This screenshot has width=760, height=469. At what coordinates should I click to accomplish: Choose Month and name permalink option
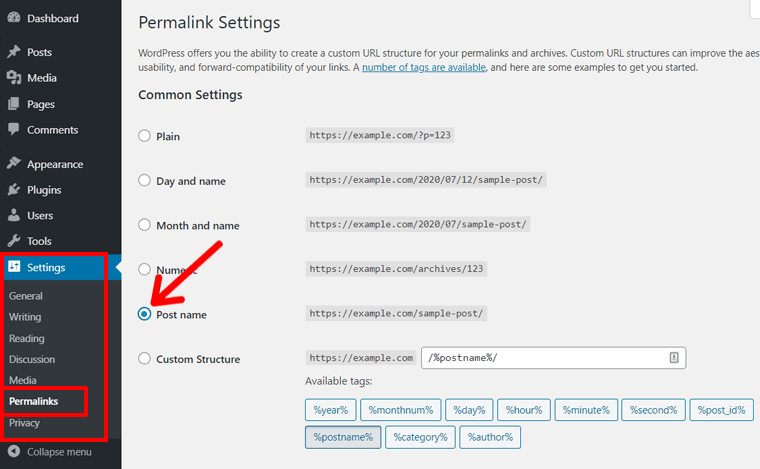(x=144, y=225)
